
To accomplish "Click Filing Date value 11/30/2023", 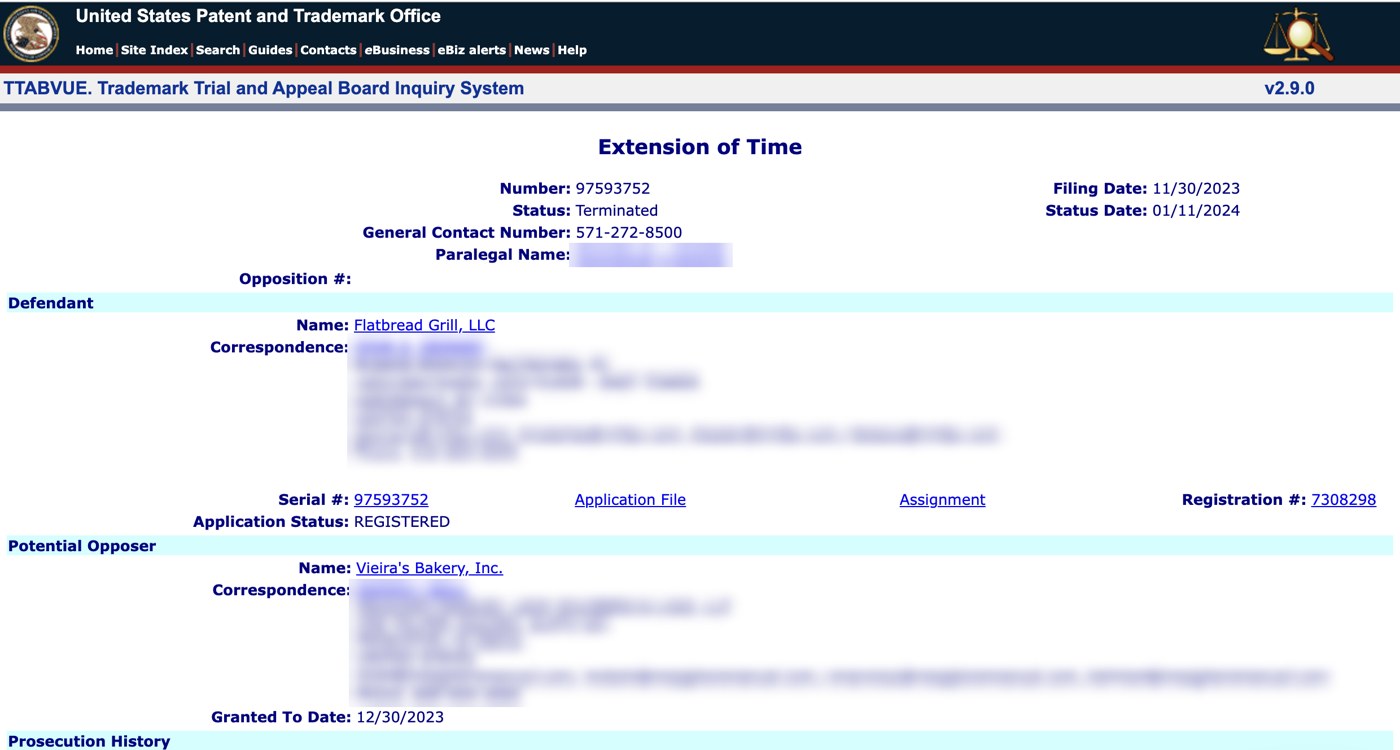I will pyautogui.click(x=1196, y=188).
